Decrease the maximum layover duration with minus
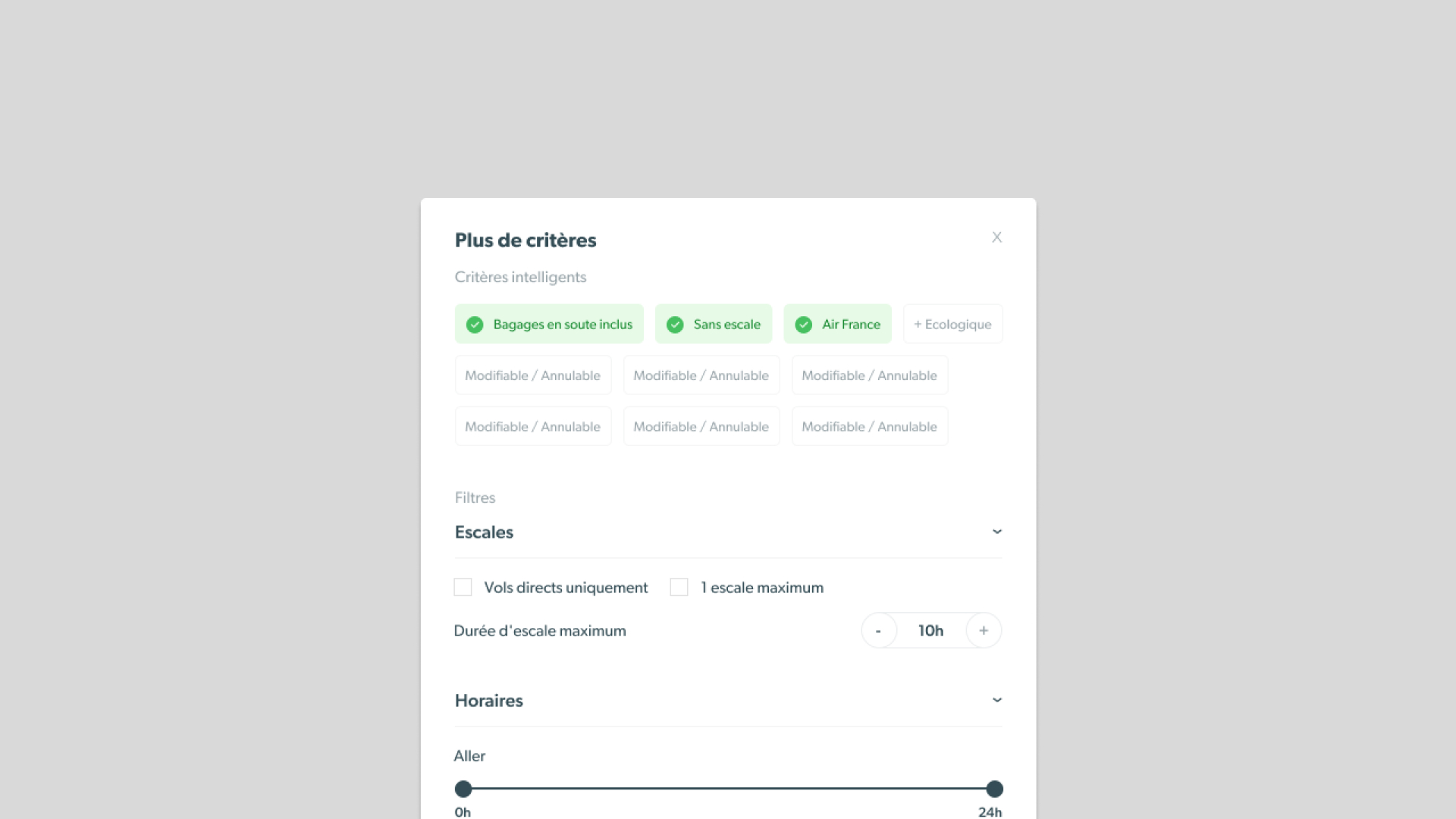Viewport: 1456px width, 819px height. pos(878,631)
